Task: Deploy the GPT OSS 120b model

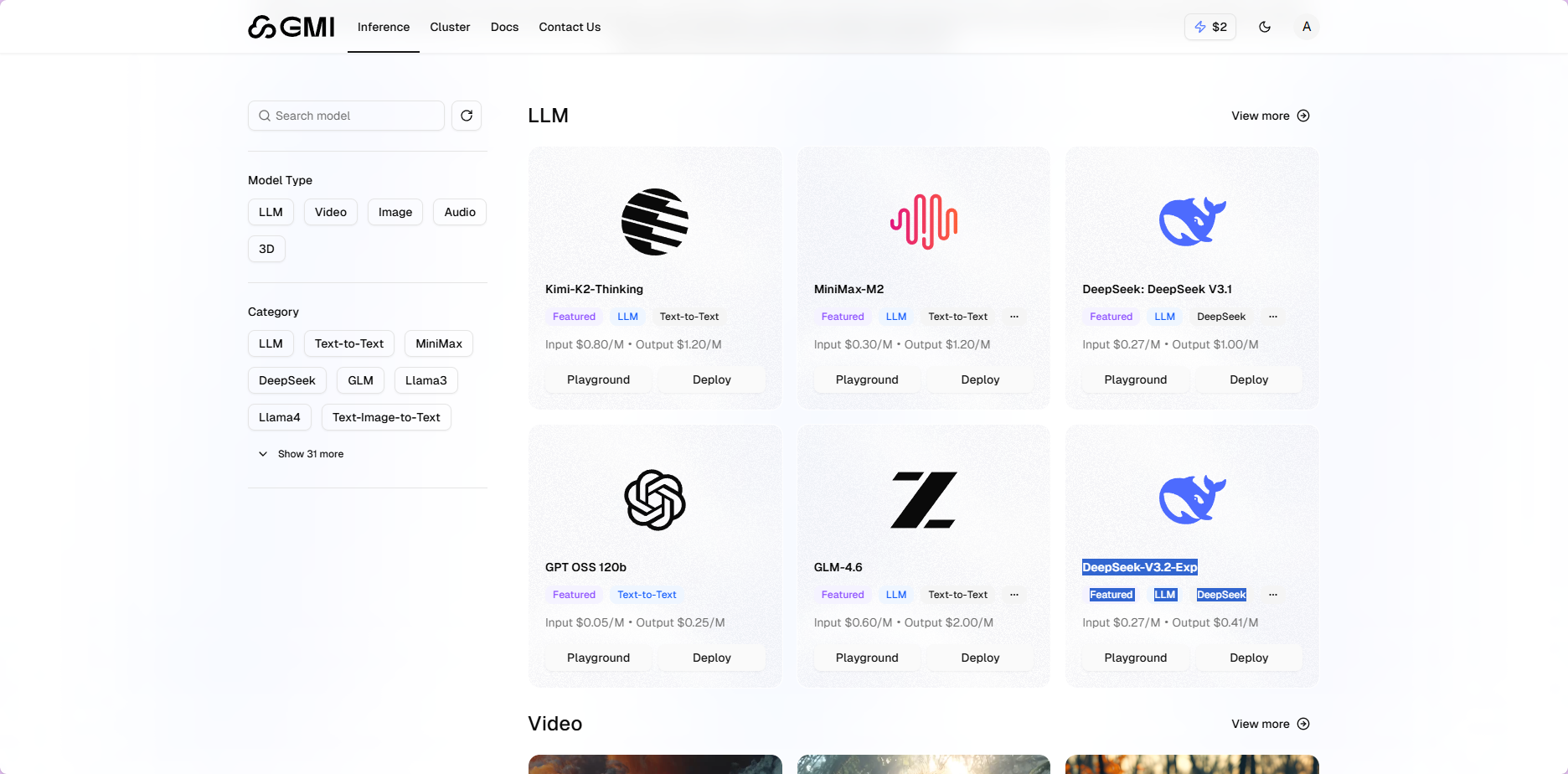Action: pos(712,658)
